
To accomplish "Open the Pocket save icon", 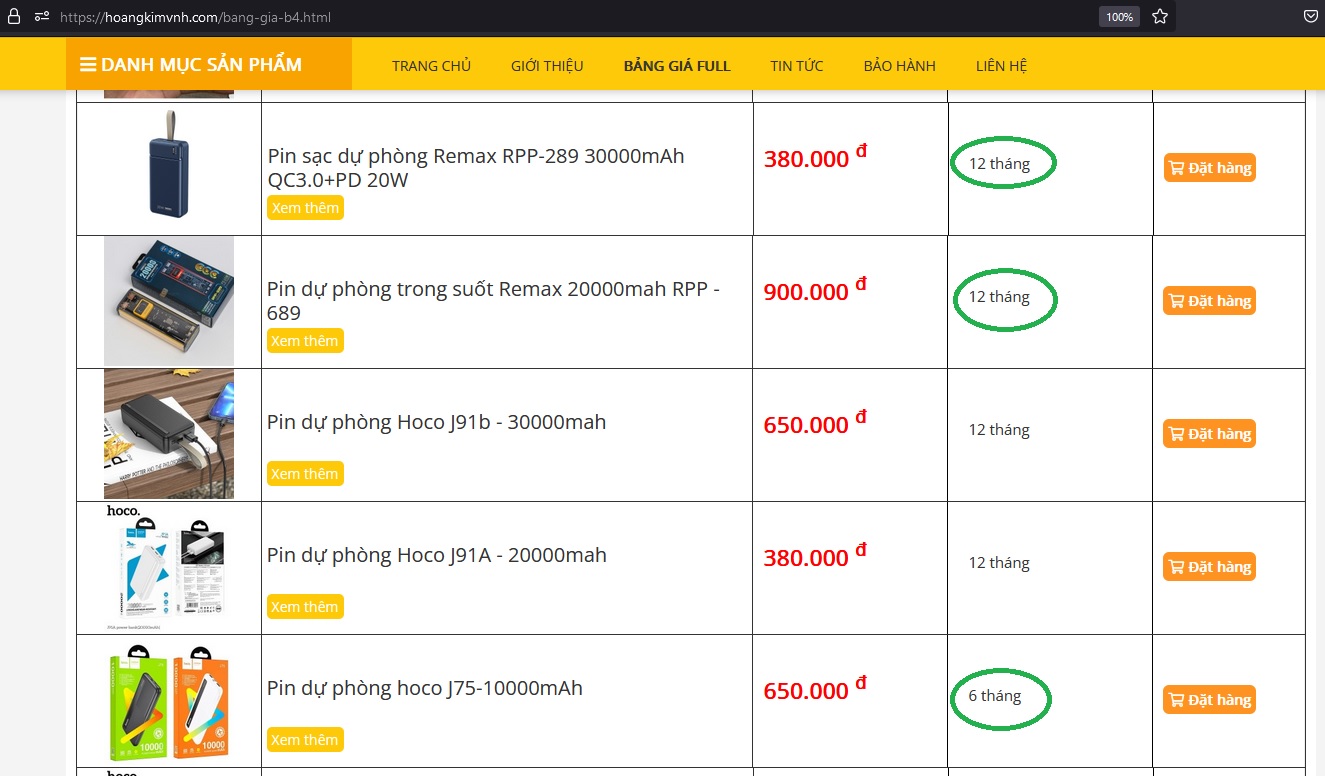I will pos(1311,17).
